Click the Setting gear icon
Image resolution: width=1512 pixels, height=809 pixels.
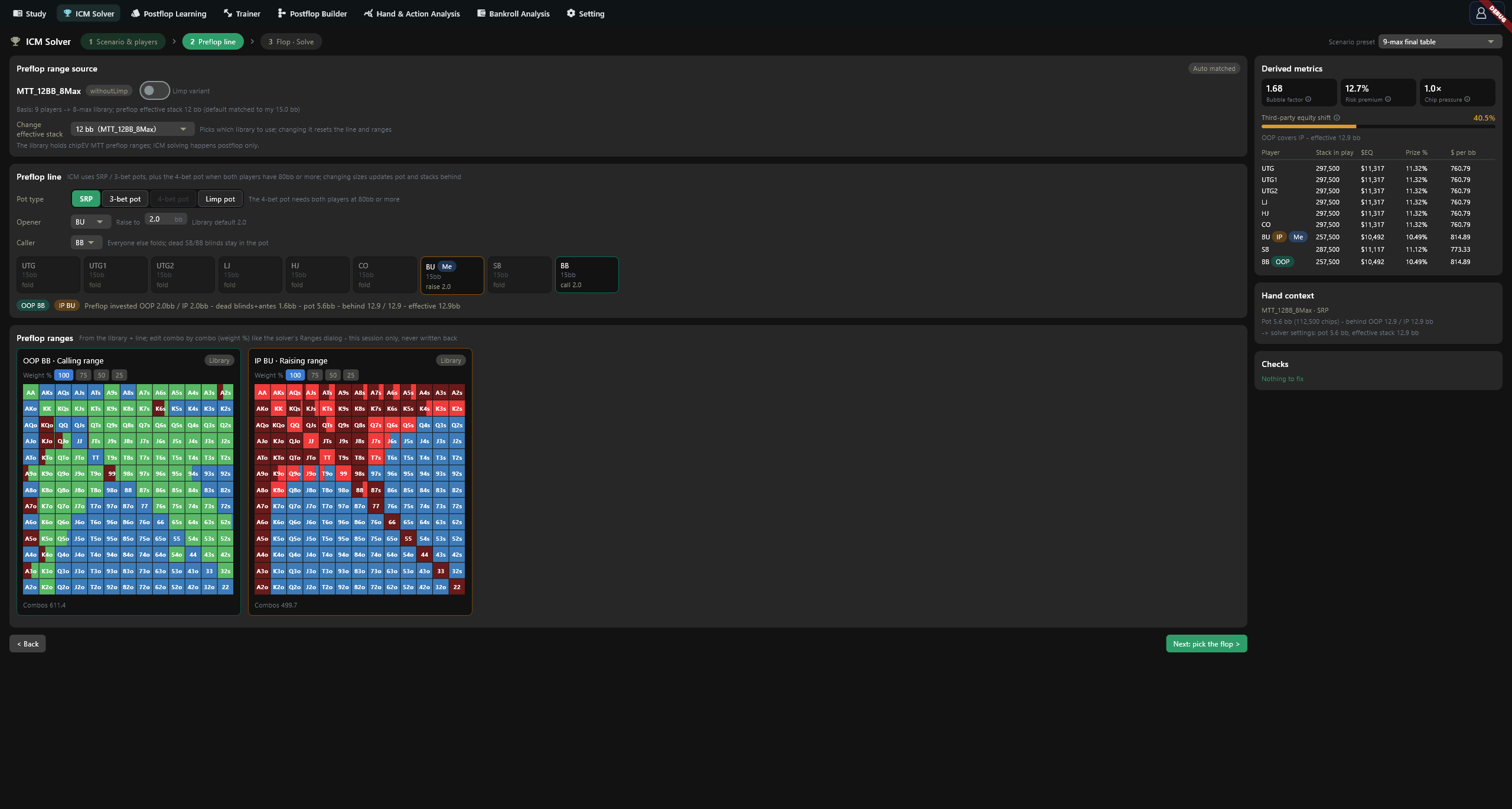pos(571,14)
